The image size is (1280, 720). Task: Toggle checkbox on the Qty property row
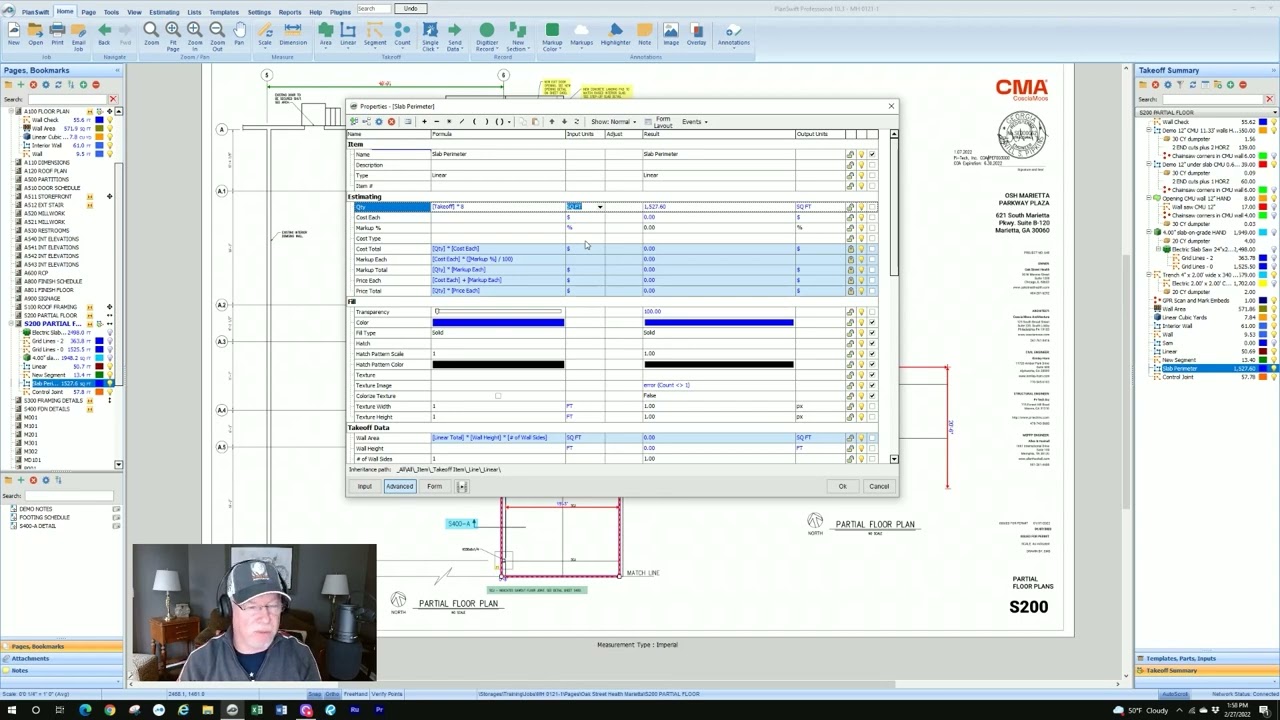point(872,207)
